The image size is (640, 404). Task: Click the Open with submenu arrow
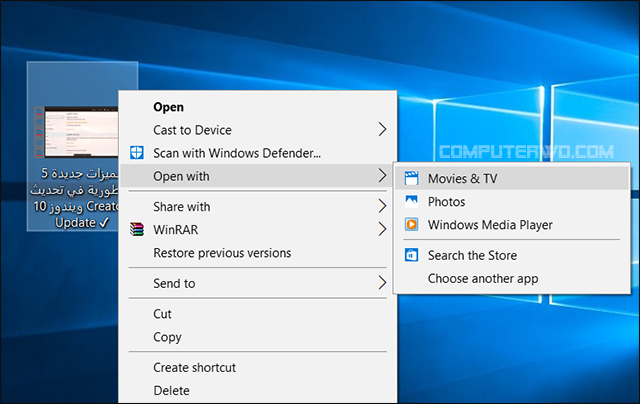point(382,177)
